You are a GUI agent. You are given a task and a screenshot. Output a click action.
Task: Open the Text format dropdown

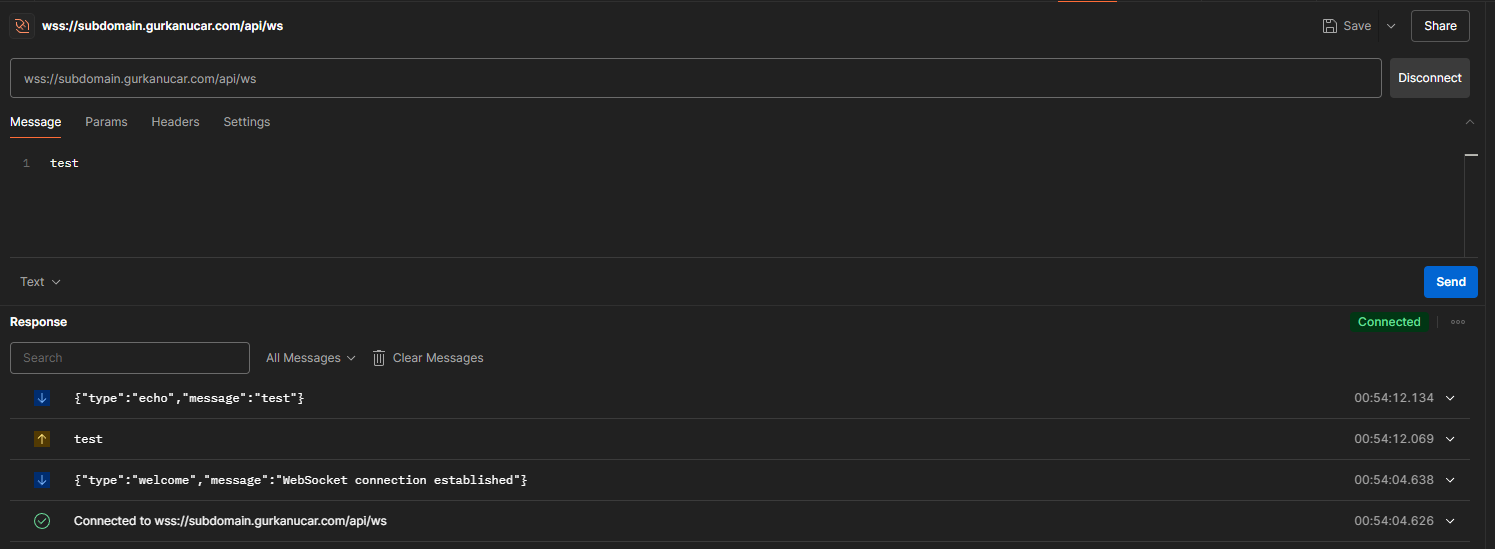40,282
